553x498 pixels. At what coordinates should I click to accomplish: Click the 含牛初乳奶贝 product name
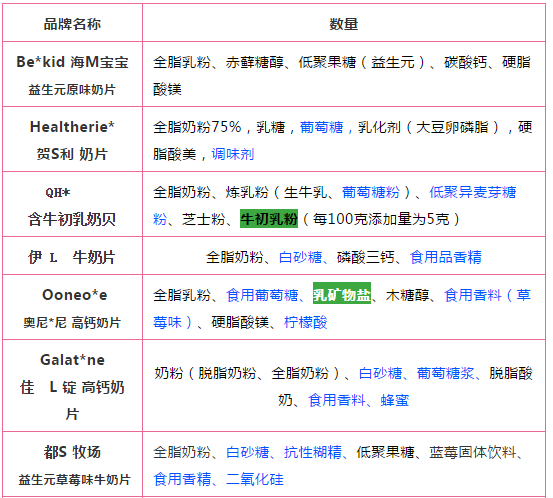(72, 219)
